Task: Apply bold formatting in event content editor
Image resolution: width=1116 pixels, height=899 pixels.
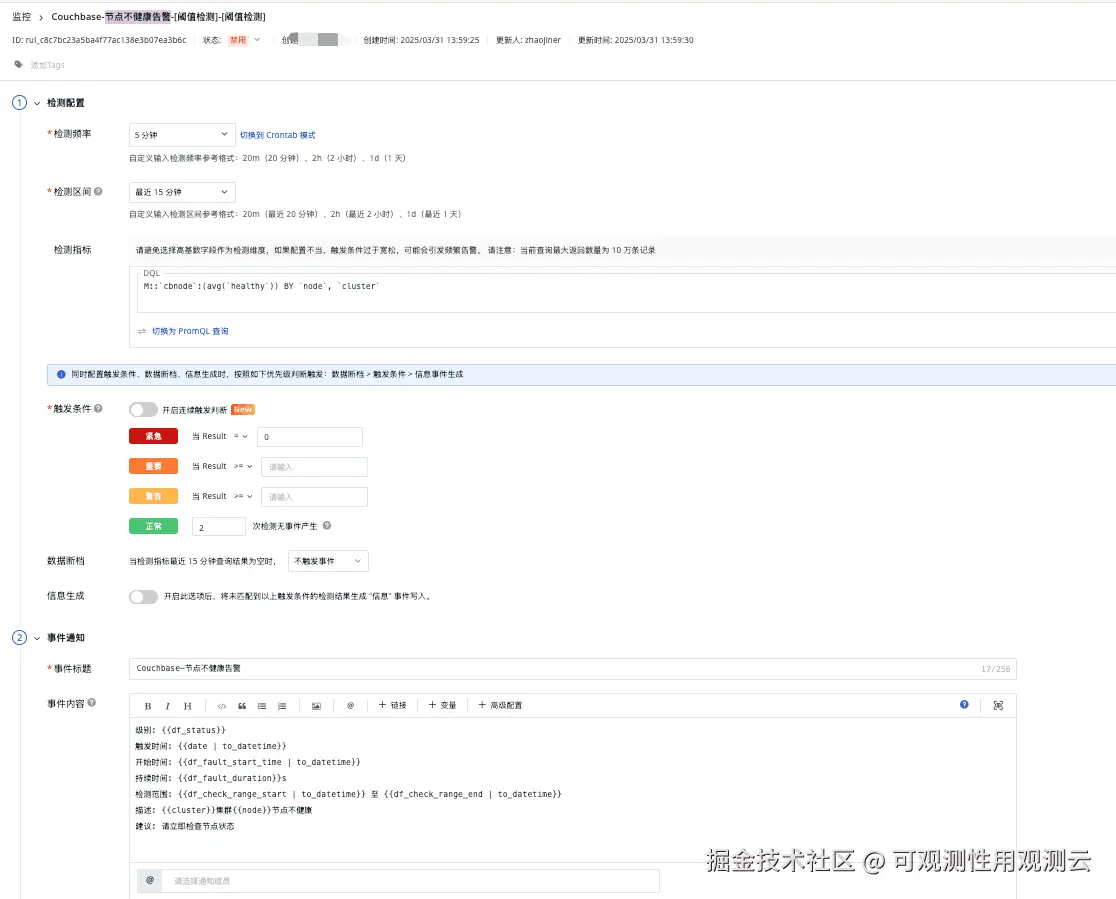Action: coord(148,706)
